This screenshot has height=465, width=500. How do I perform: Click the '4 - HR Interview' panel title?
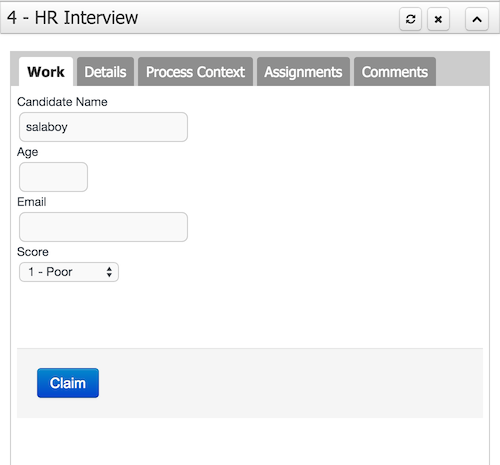coord(72,18)
